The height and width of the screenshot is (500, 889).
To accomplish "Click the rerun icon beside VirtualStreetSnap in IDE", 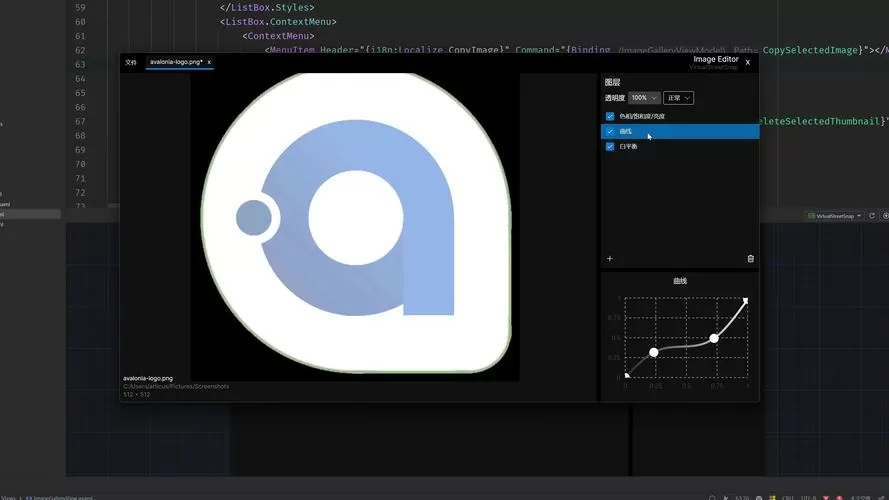I will click(x=872, y=216).
